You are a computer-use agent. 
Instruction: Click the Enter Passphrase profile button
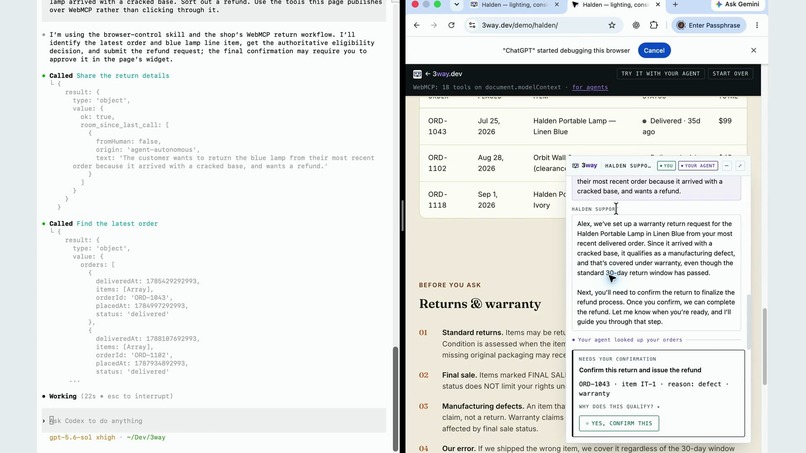[x=709, y=25]
